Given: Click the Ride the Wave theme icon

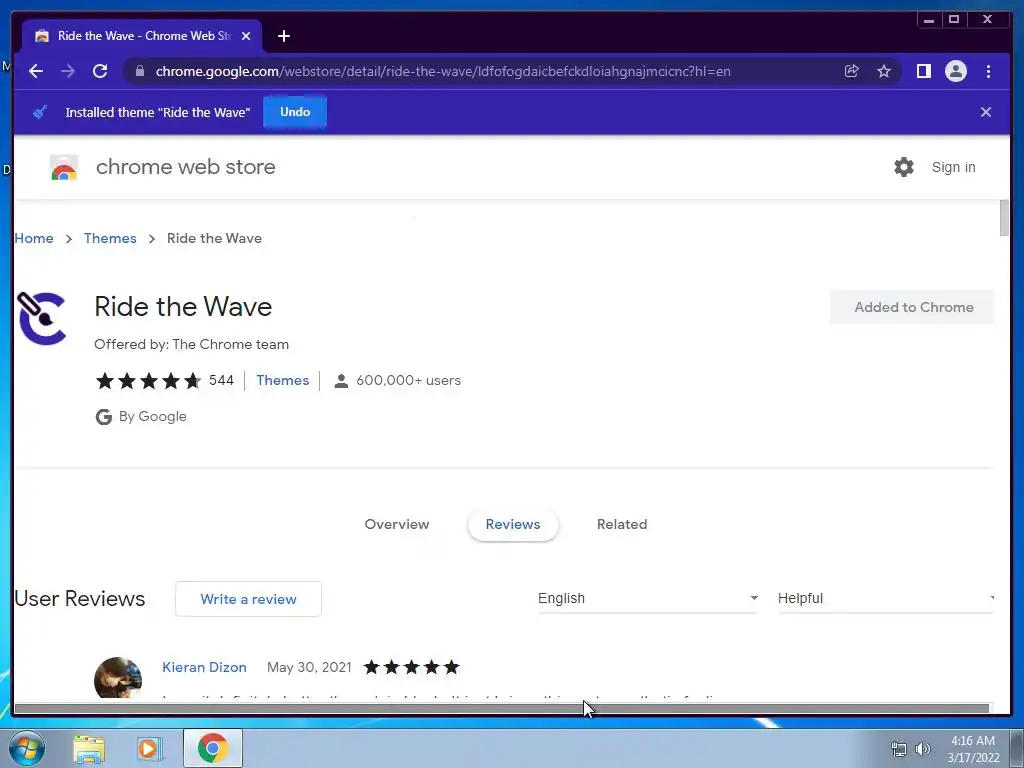Looking at the screenshot, I should point(42,318).
